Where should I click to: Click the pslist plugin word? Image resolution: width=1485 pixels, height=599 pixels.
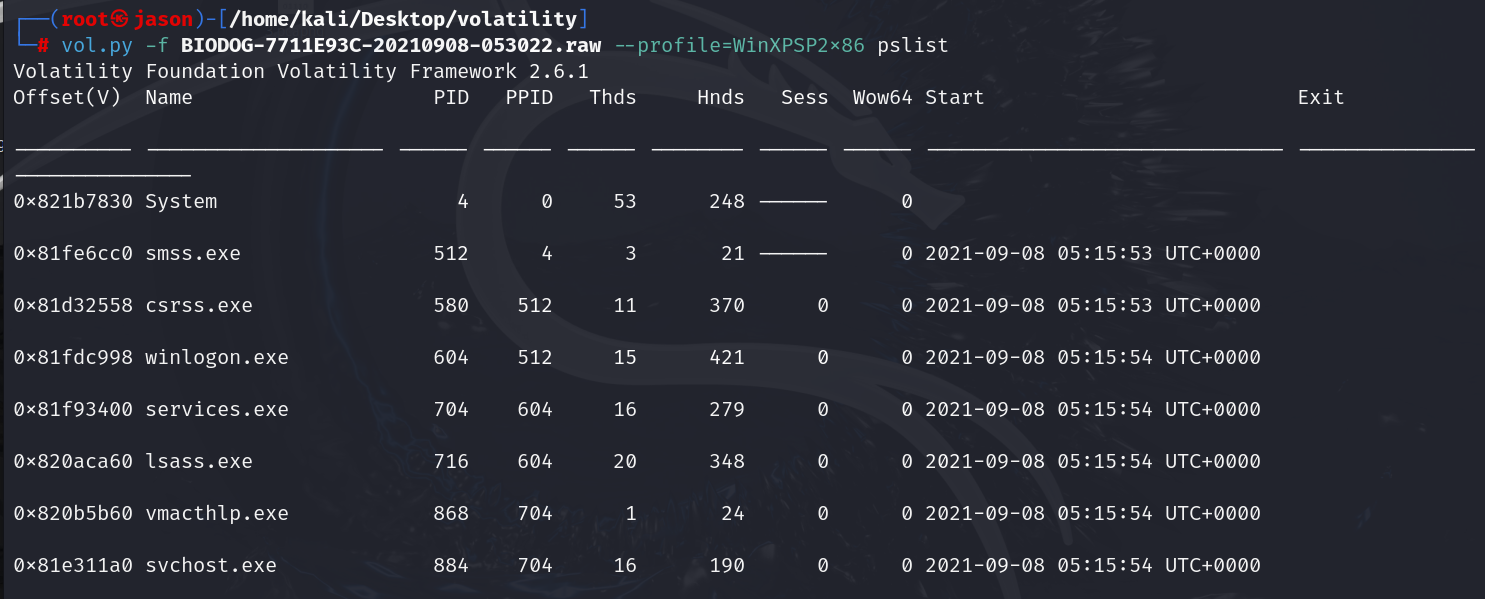pos(912,46)
